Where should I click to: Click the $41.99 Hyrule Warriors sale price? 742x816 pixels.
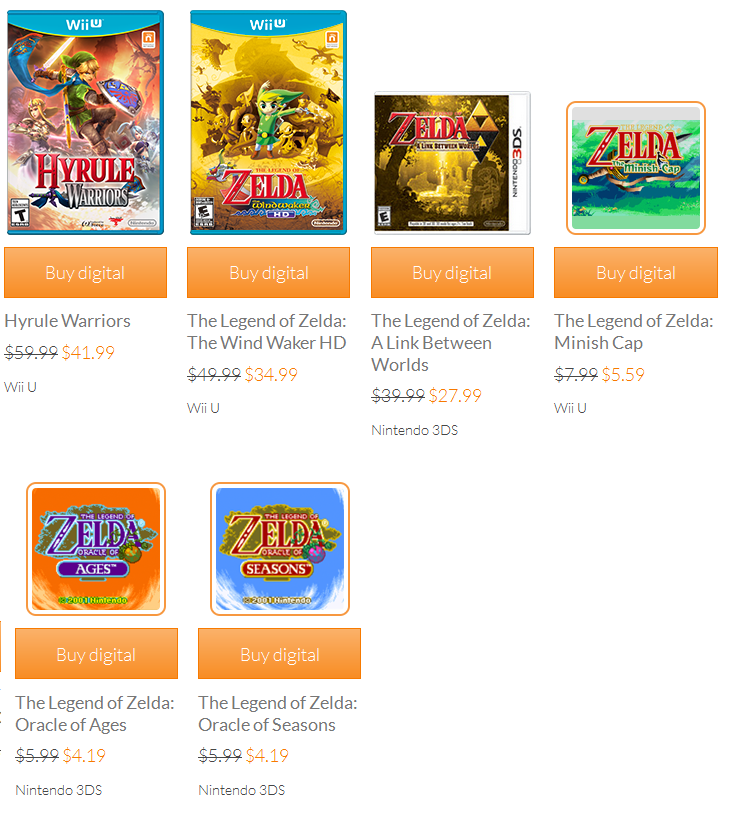coord(88,353)
